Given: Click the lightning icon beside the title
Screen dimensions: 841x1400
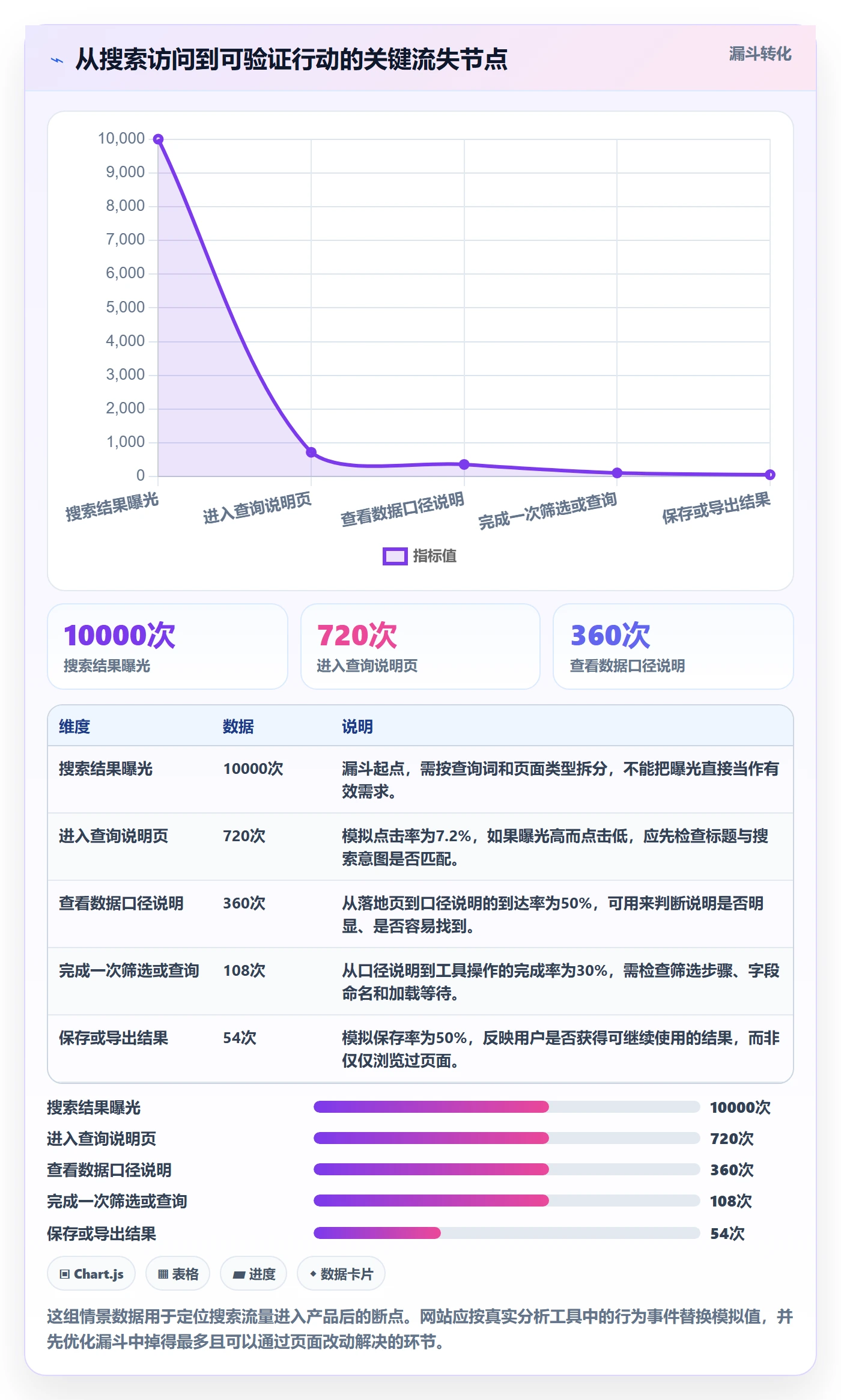Looking at the screenshot, I should pyautogui.click(x=57, y=60).
